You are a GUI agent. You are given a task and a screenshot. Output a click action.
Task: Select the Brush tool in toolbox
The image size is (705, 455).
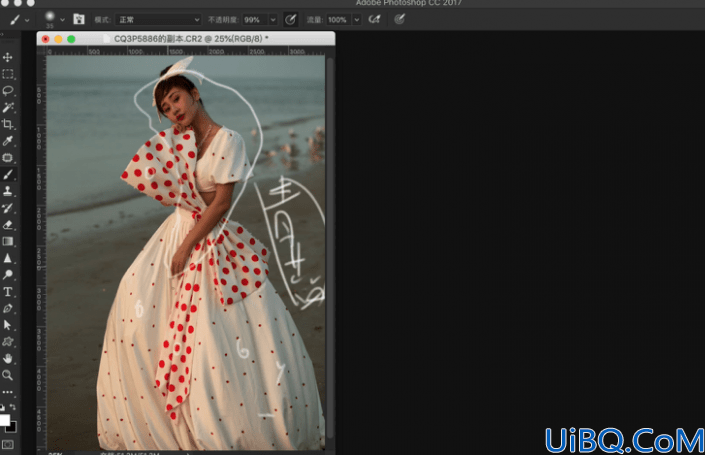8,174
